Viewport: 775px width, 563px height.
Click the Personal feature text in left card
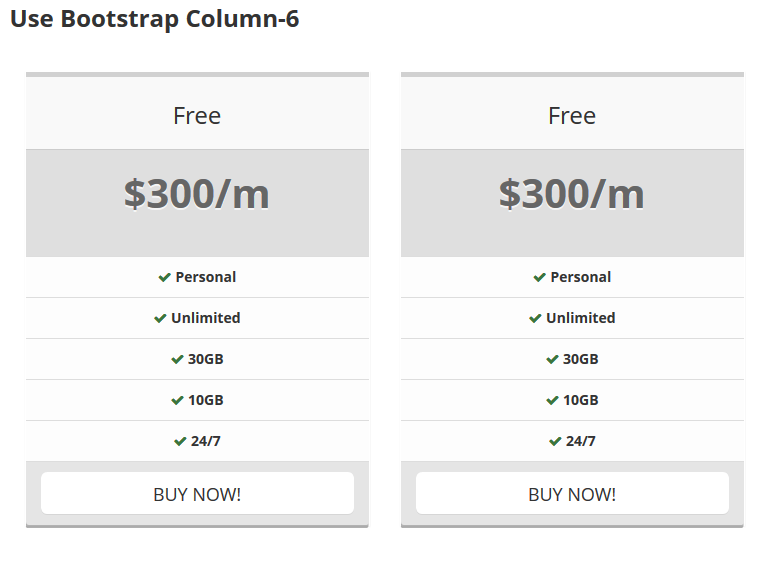click(x=206, y=277)
